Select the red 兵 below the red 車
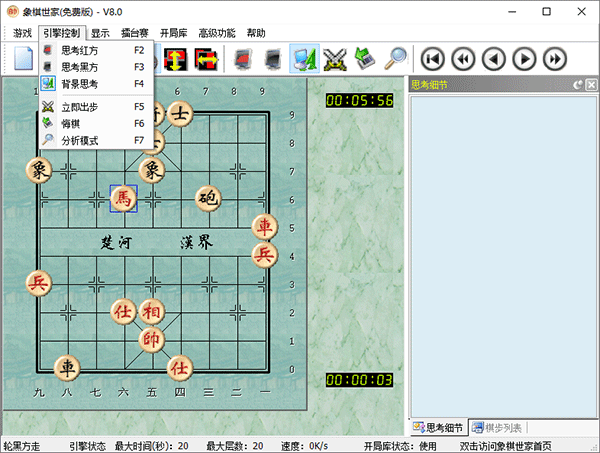 pyautogui.click(x=265, y=255)
